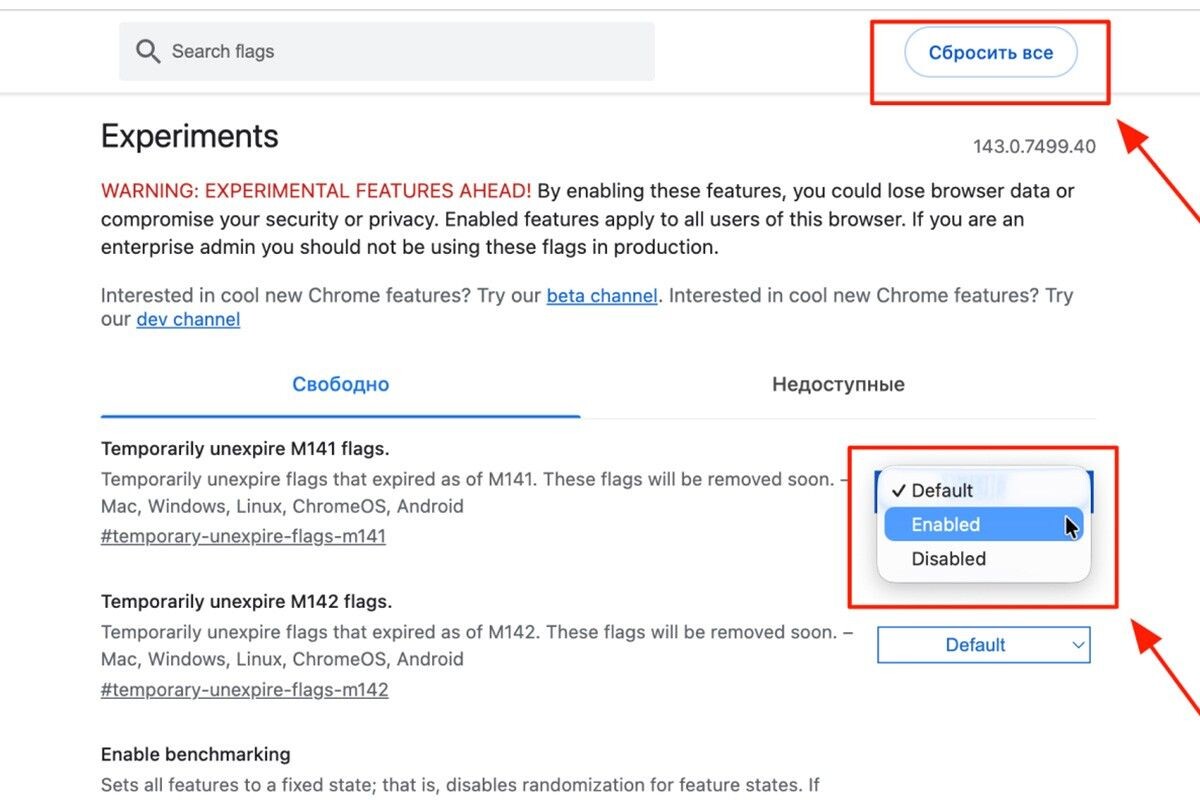The width and height of the screenshot is (1200, 800).
Task: Select Enabled in the M141 flag menu
Action: tap(946, 524)
